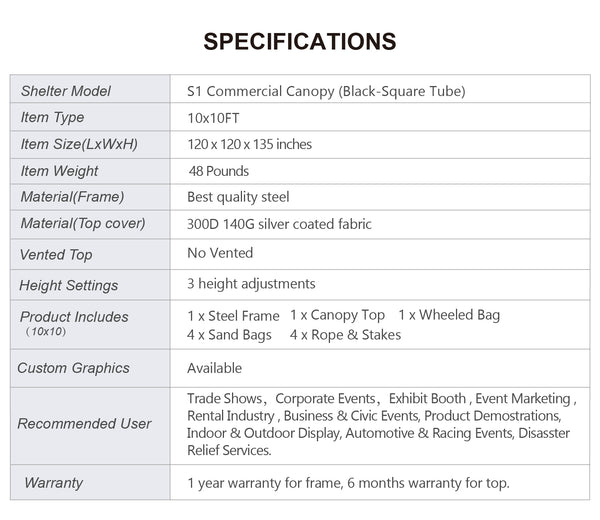
Task: Select the 10x10FT item type value
Action: (x=216, y=118)
